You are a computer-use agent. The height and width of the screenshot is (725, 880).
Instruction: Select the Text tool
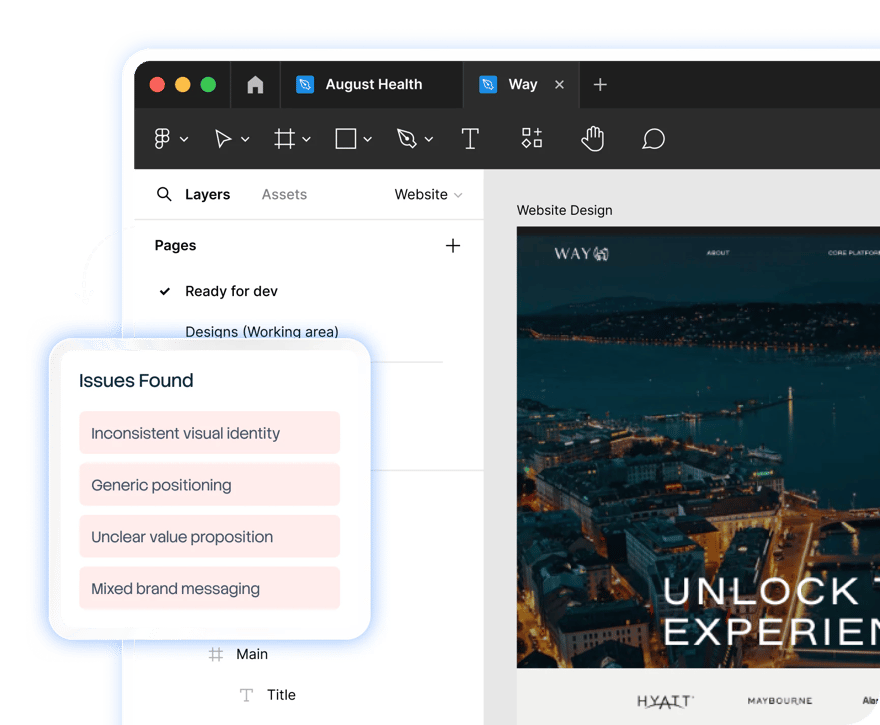pos(470,139)
